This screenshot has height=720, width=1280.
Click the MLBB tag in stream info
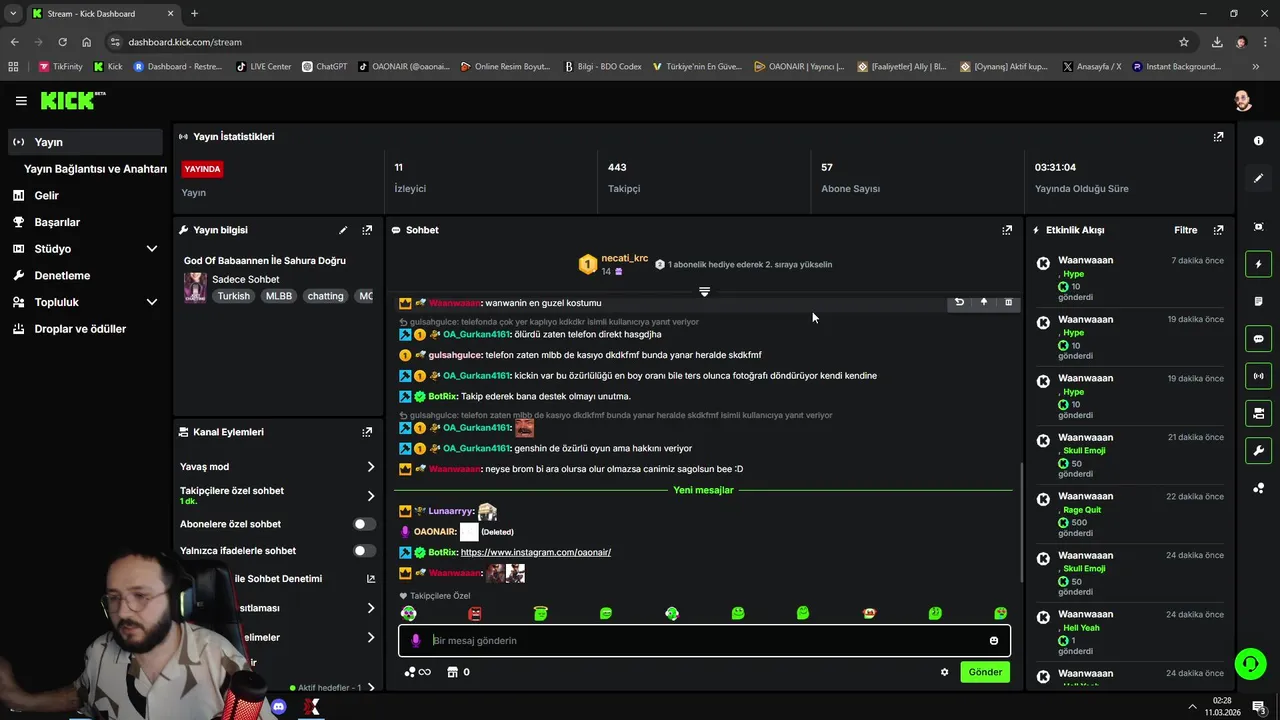pyautogui.click(x=279, y=296)
